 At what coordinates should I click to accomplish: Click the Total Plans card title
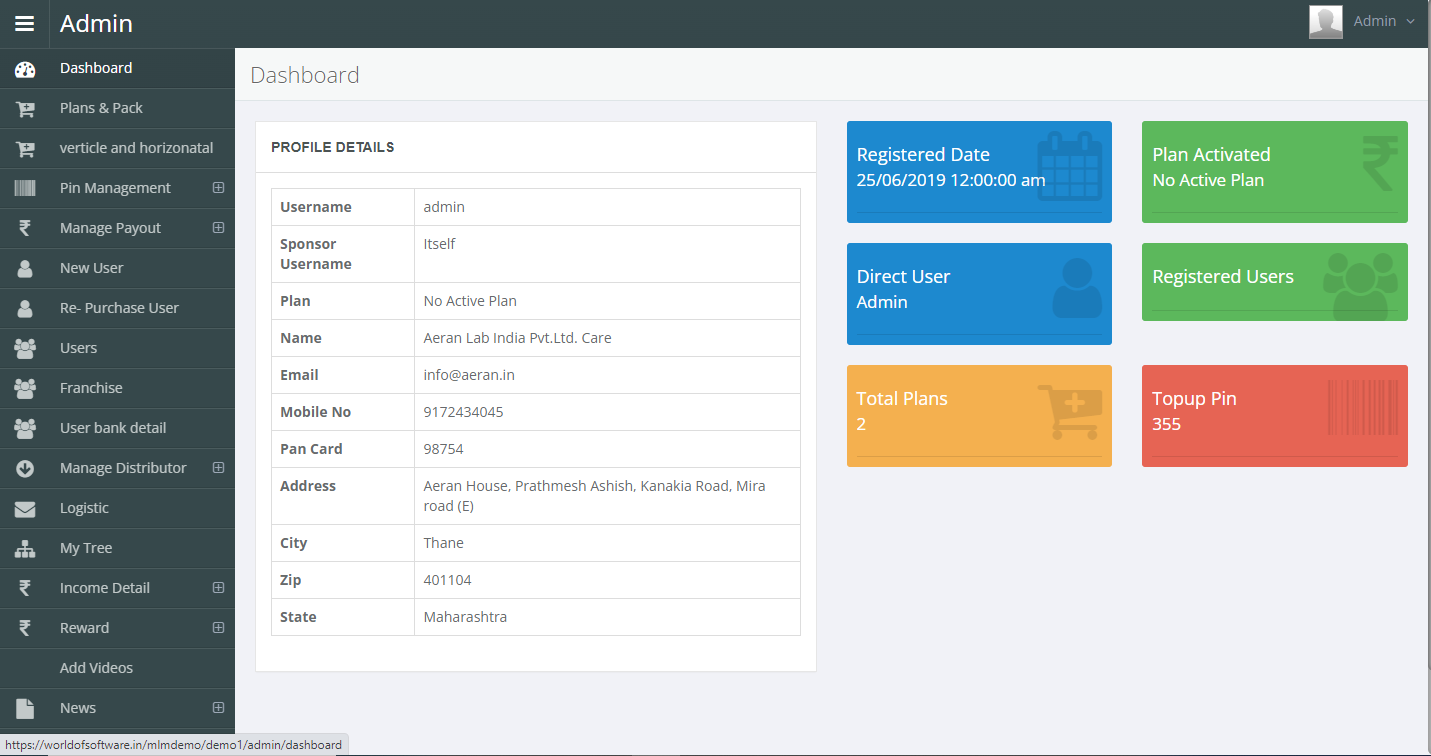pyautogui.click(x=902, y=398)
